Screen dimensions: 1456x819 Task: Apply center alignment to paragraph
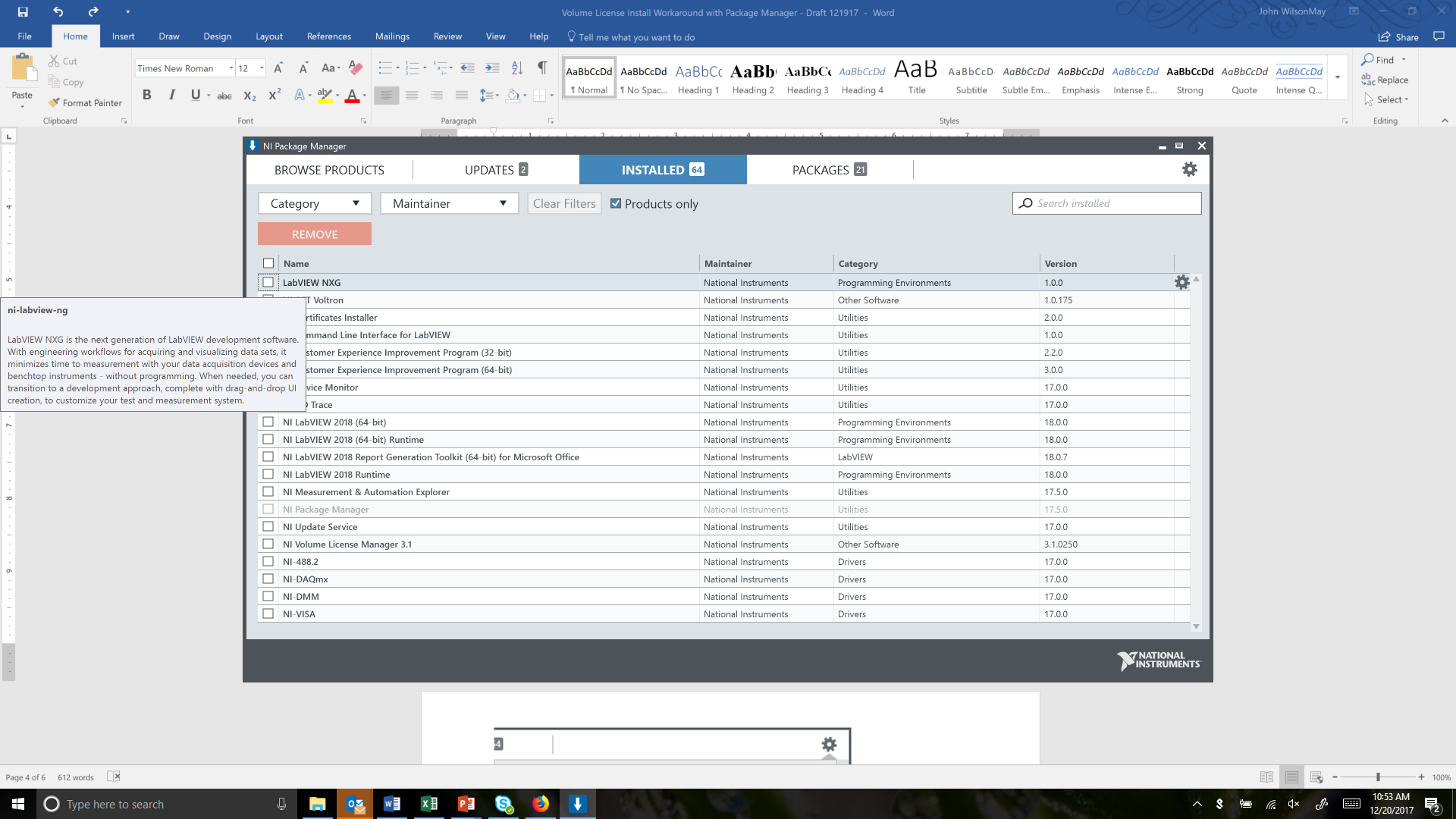tap(412, 95)
